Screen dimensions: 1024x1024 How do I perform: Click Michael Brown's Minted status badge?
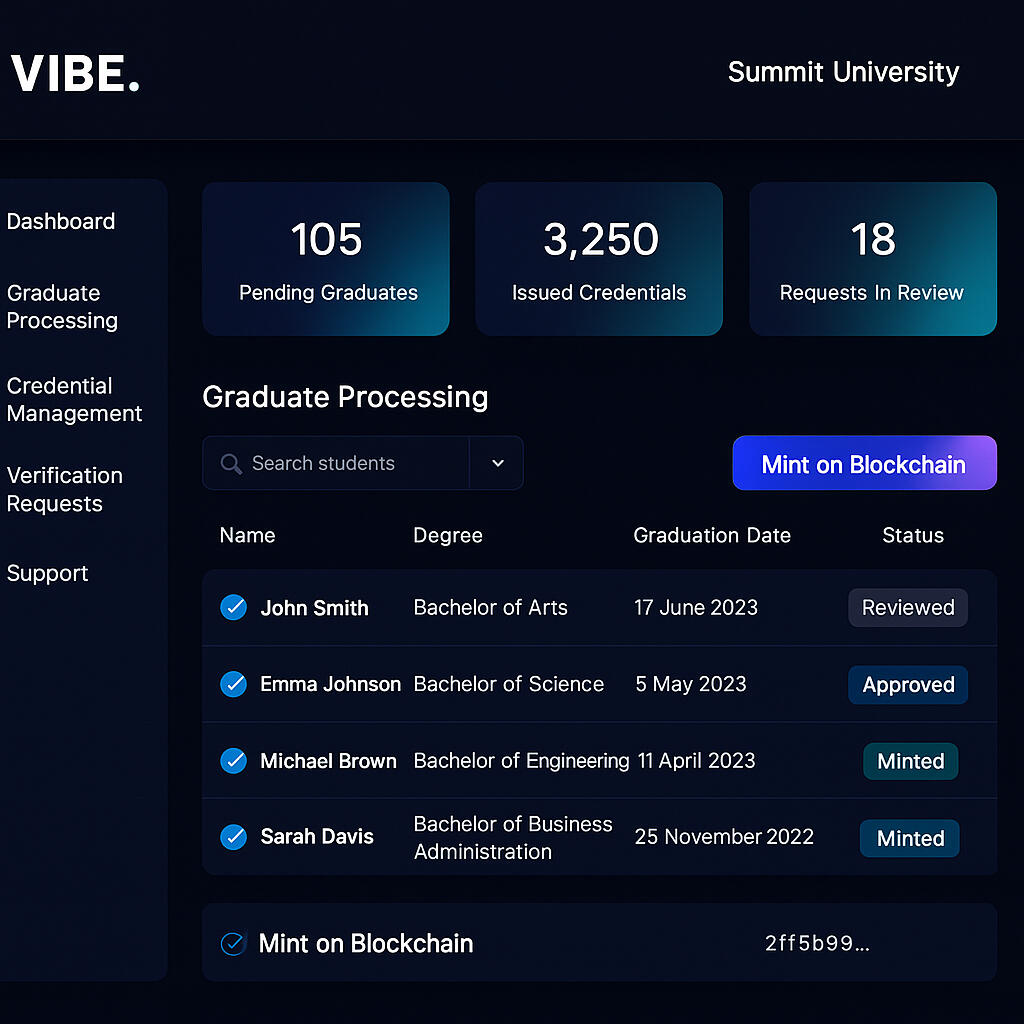coord(910,761)
